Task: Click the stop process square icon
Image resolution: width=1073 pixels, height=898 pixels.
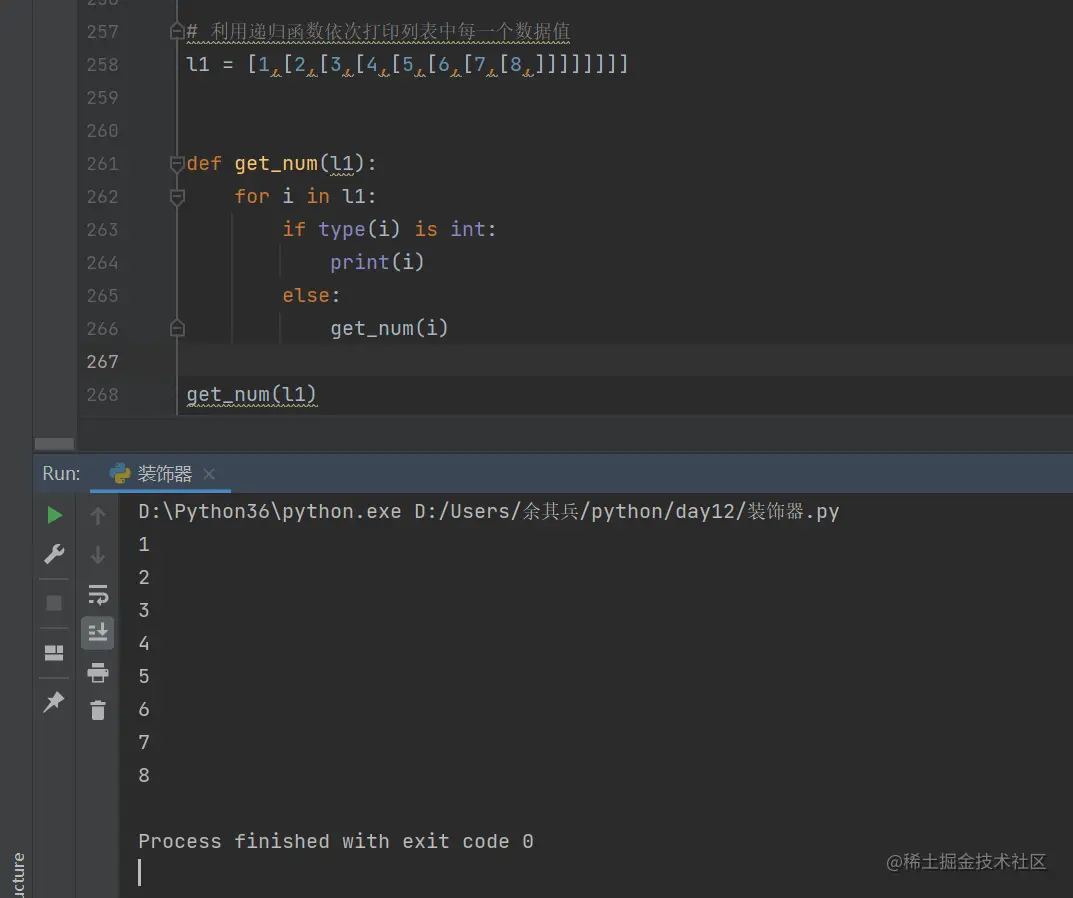Action: tap(54, 603)
